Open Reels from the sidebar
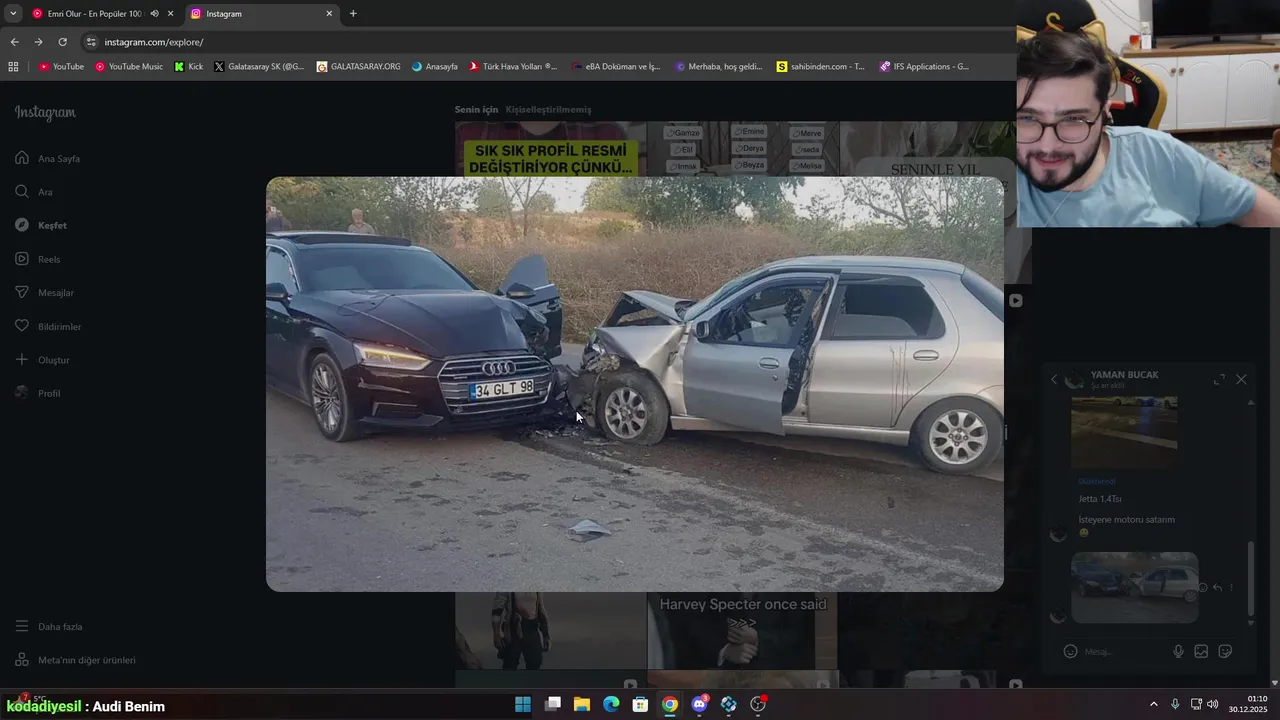This screenshot has height=720, width=1280. (38, 259)
